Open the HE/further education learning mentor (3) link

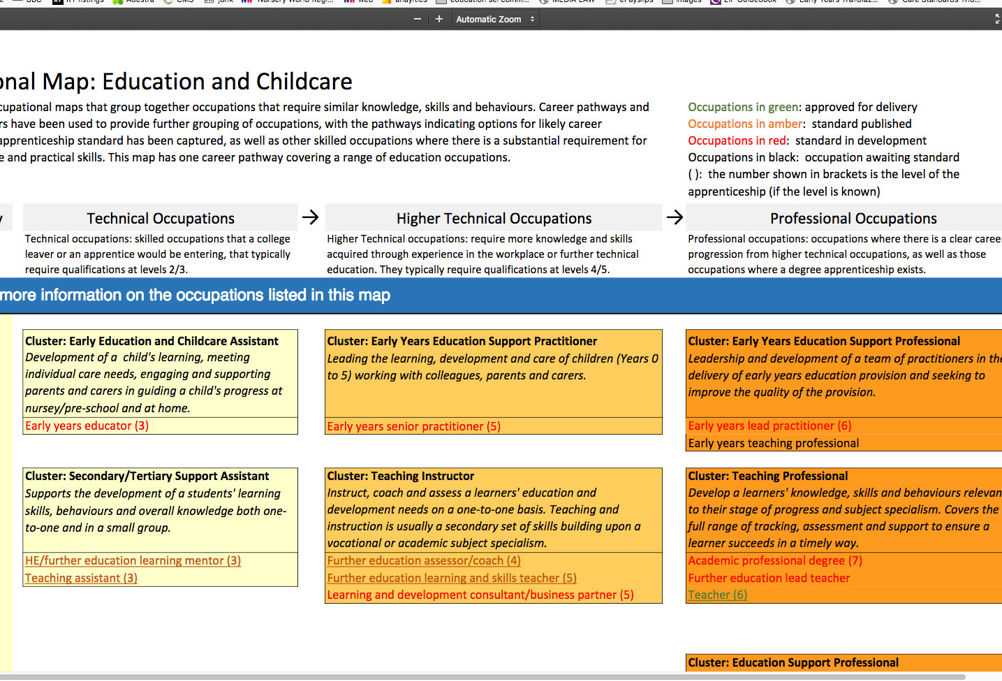133,560
